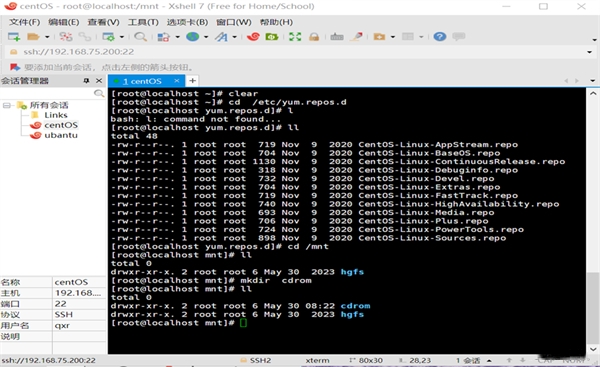Open the 窗口(W) menu
The width and height of the screenshot is (600, 367).
pos(233,22)
